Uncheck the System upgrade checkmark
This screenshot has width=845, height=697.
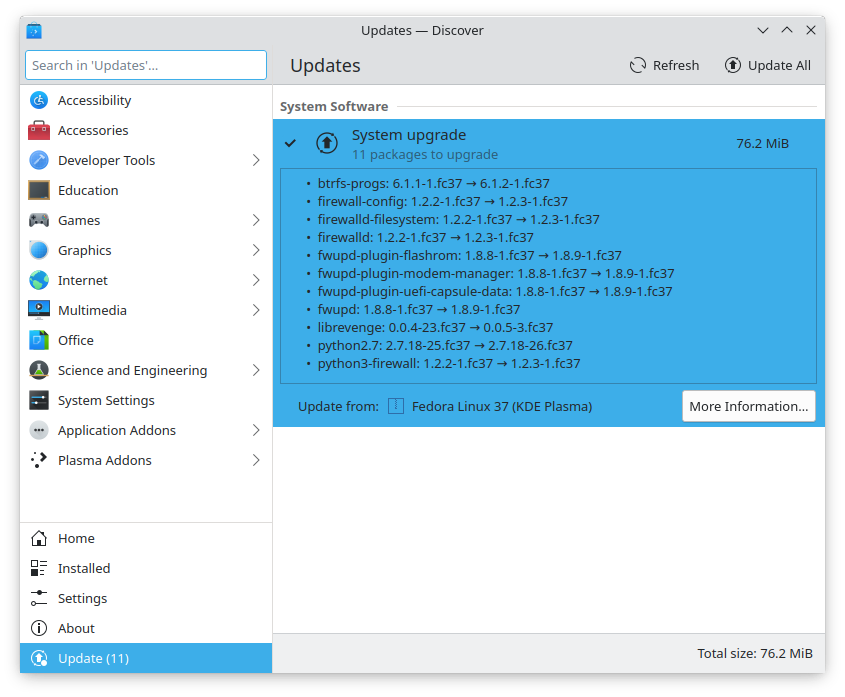click(x=290, y=143)
